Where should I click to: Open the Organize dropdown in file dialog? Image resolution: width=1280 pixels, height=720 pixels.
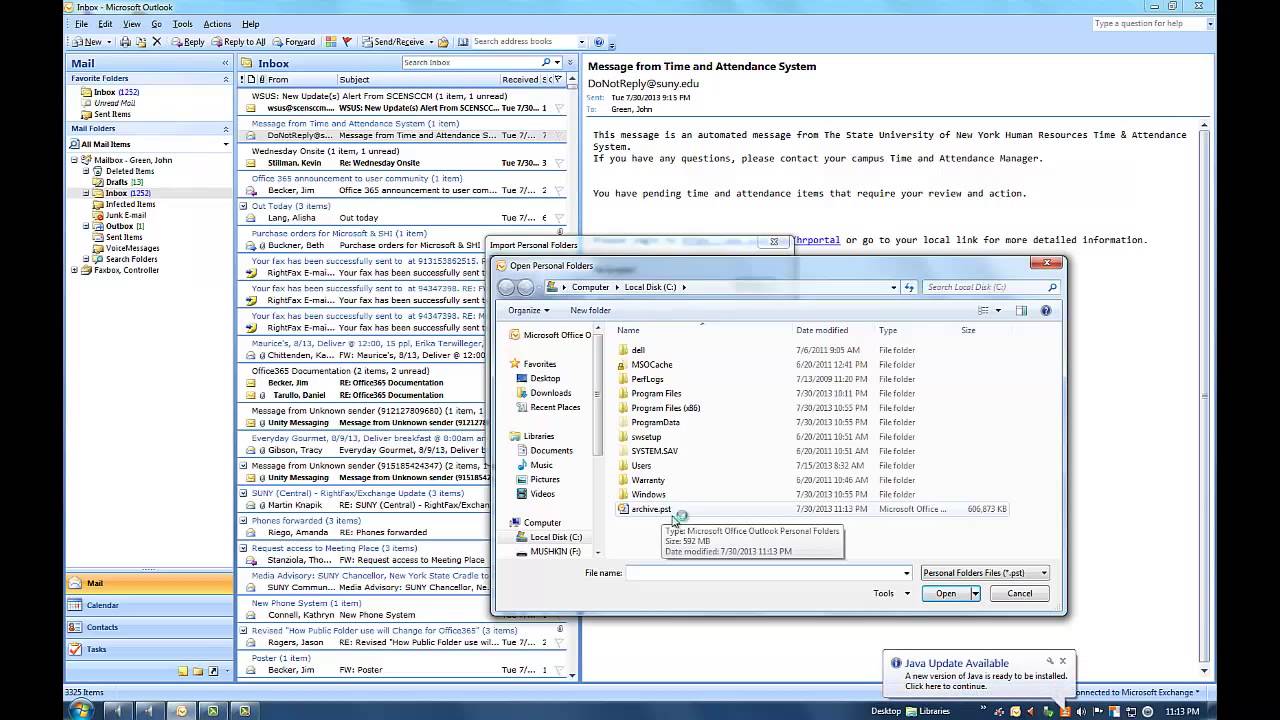point(528,310)
